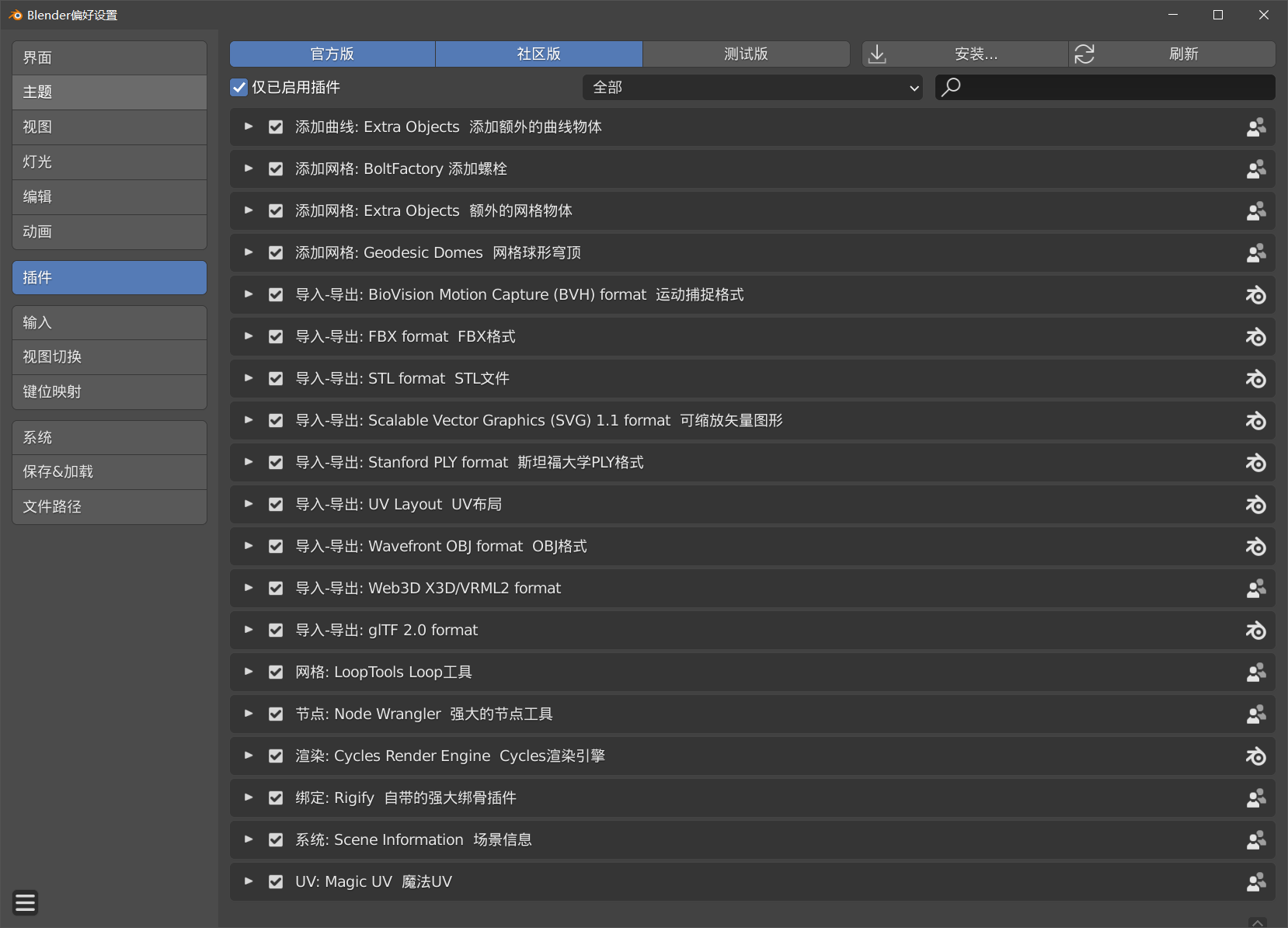Disable the Stanford PLY format add-on checkbox
Screen dimensions: 1288x928
(x=276, y=463)
